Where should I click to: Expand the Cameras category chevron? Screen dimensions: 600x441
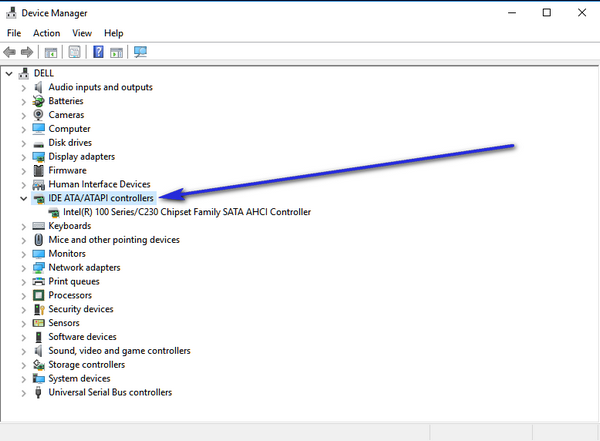(24, 115)
